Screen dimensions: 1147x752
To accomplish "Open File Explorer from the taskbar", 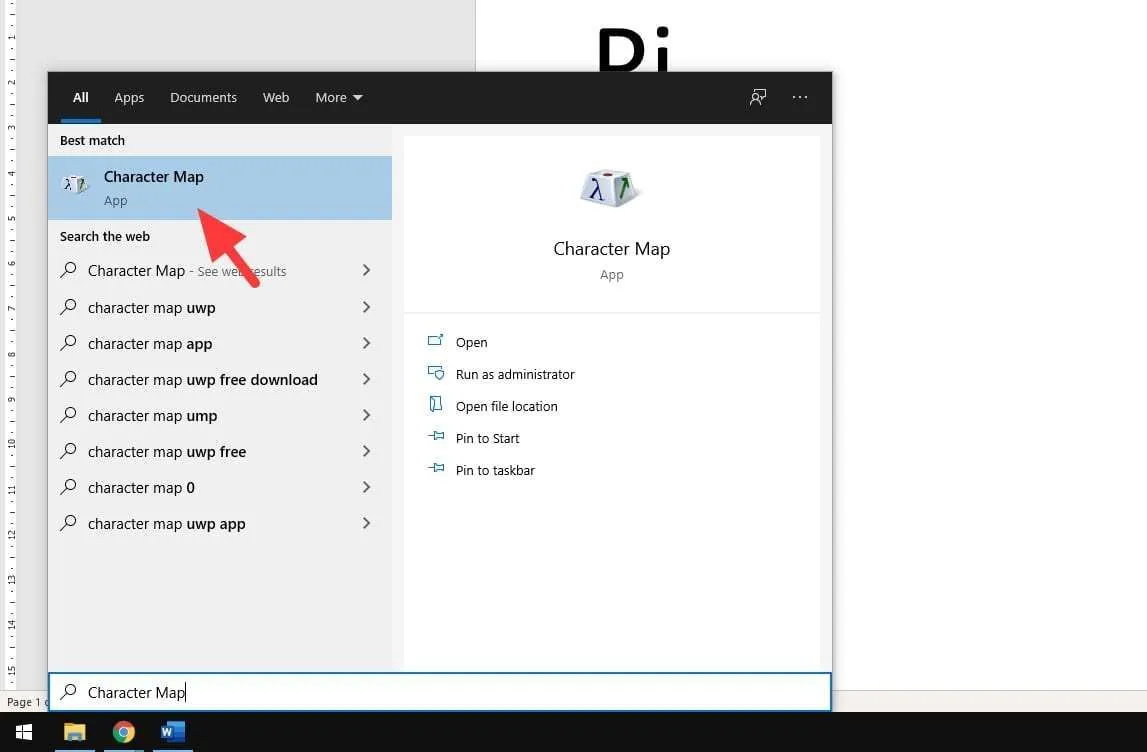I will 75,732.
